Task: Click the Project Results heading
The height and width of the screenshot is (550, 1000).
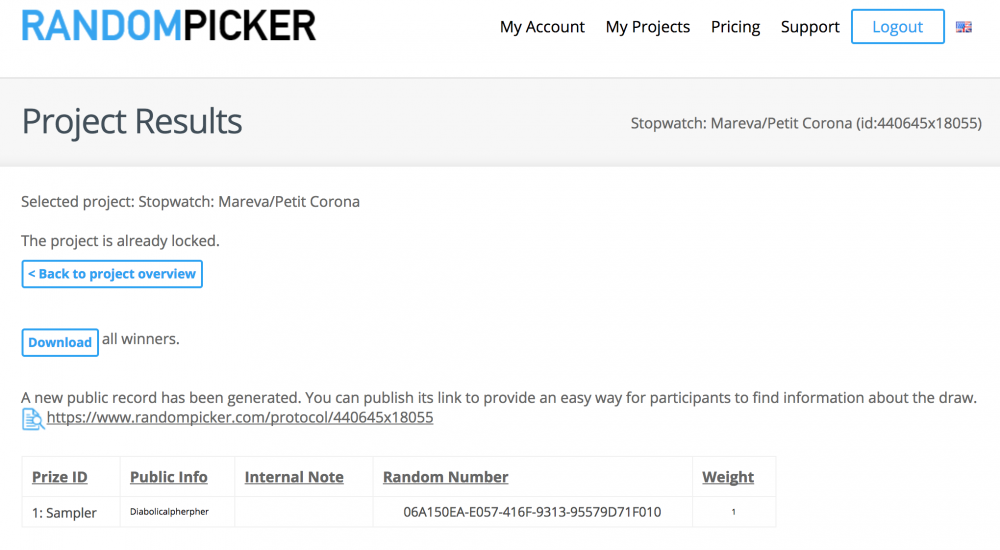Action: coord(132,121)
